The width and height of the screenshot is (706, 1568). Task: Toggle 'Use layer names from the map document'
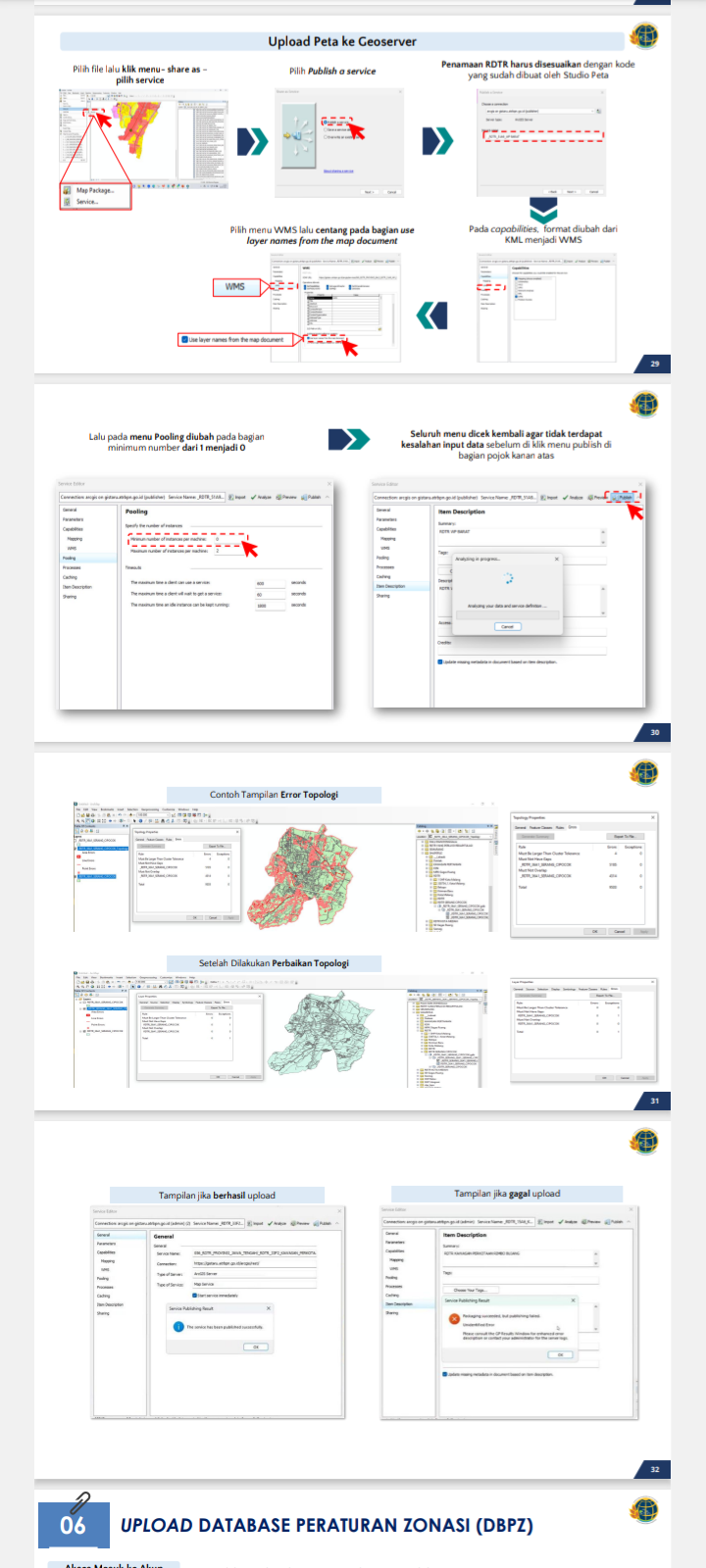point(183,339)
